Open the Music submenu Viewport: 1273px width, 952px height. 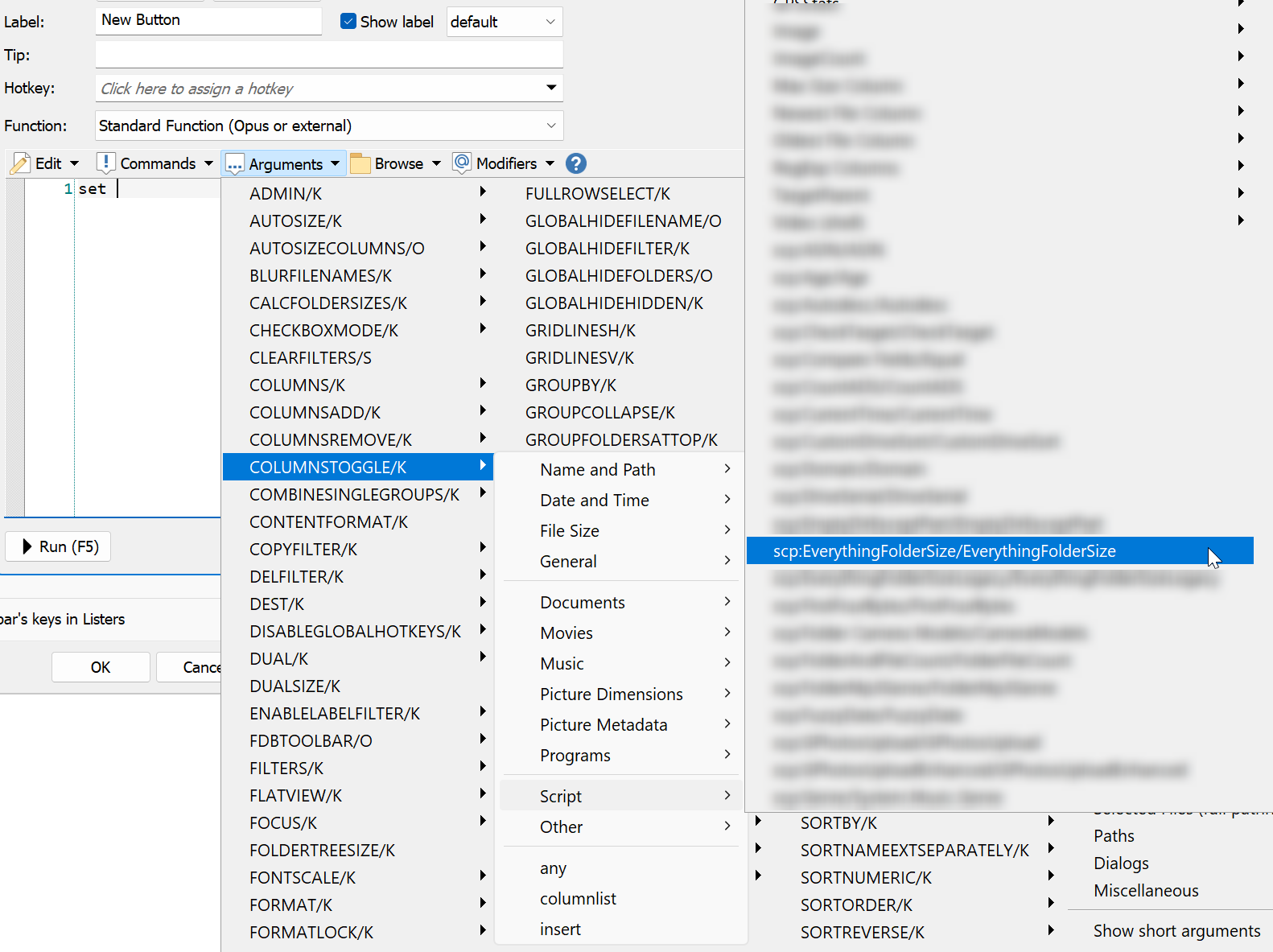(620, 663)
